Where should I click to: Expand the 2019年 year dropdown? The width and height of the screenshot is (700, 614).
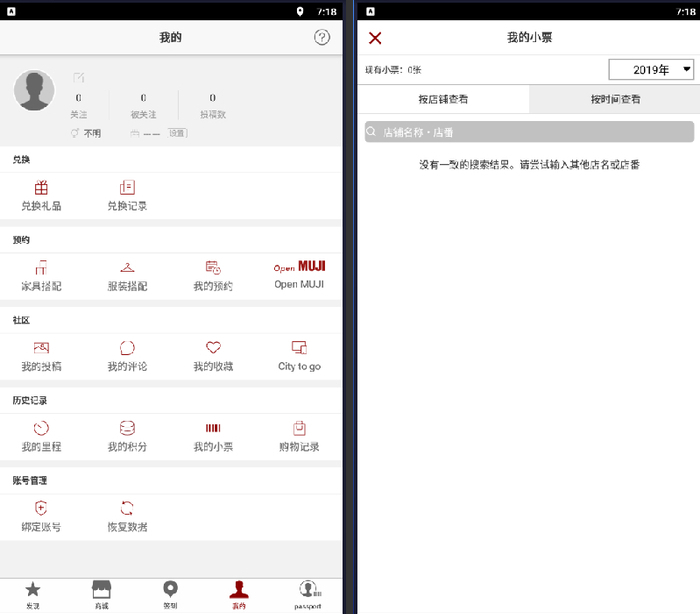(x=651, y=70)
